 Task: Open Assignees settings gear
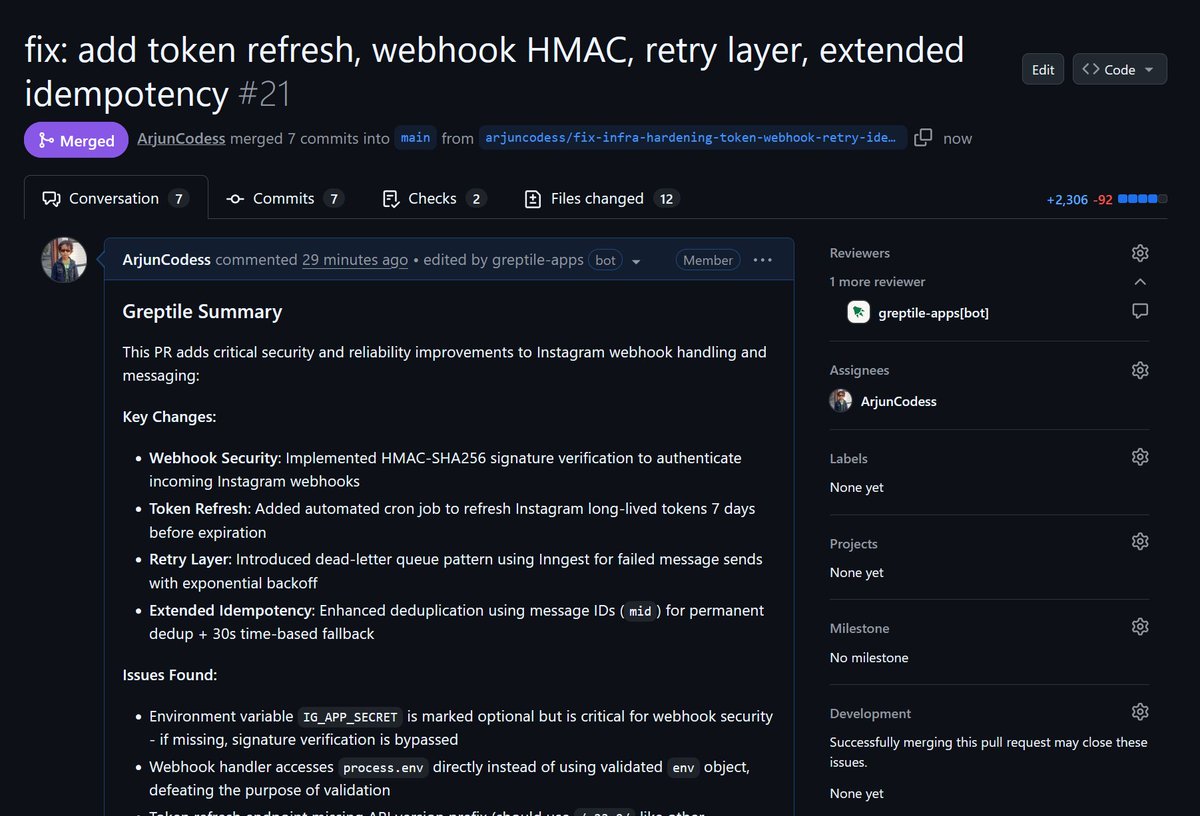1140,370
